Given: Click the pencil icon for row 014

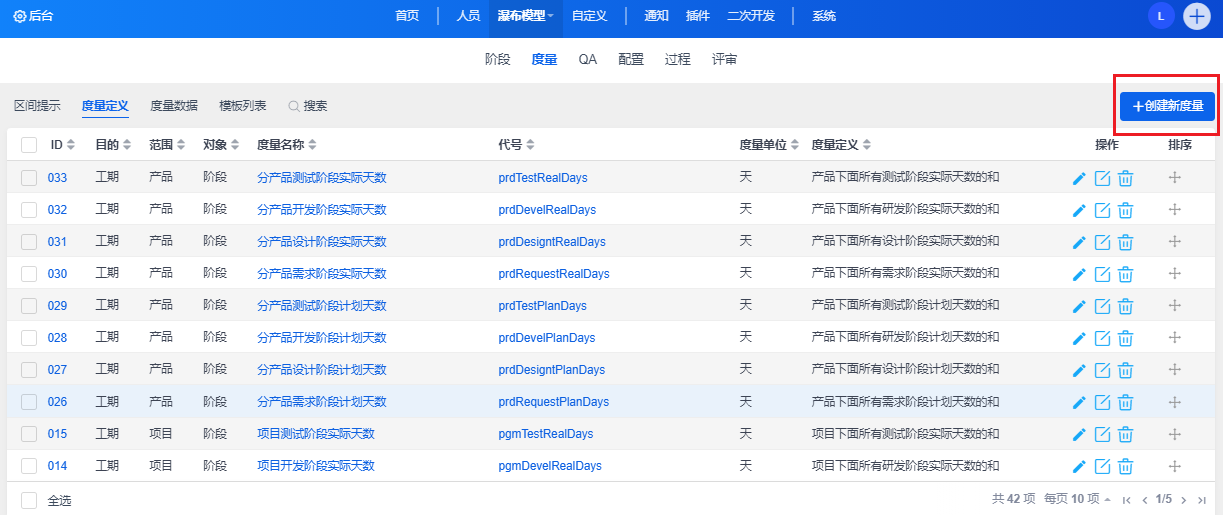Looking at the screenshot, I should [x=1079, y=466].
